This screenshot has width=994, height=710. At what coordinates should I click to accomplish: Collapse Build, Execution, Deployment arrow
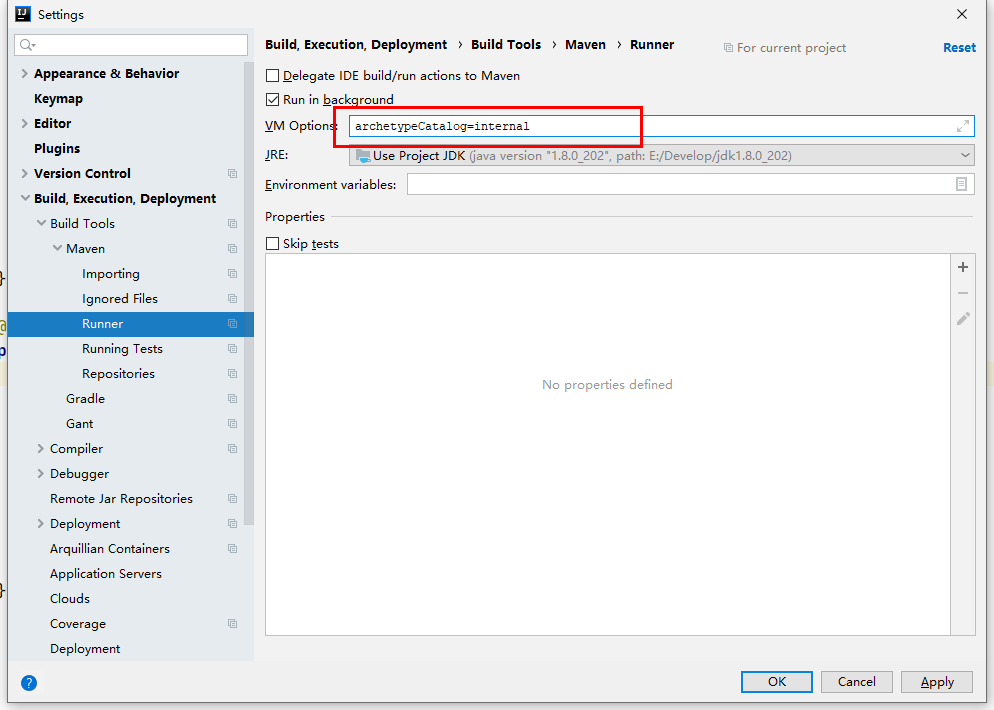pyautogui.click(x=25, y=198)
